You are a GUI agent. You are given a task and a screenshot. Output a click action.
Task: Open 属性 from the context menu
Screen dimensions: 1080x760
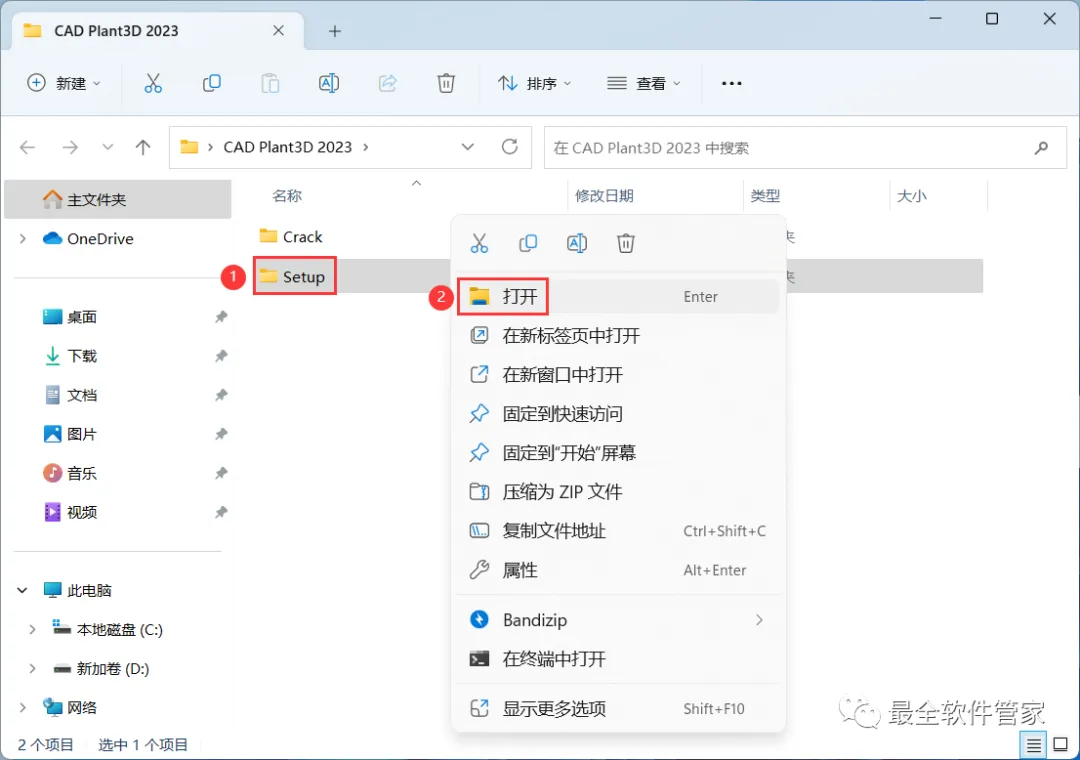(618, 571)
